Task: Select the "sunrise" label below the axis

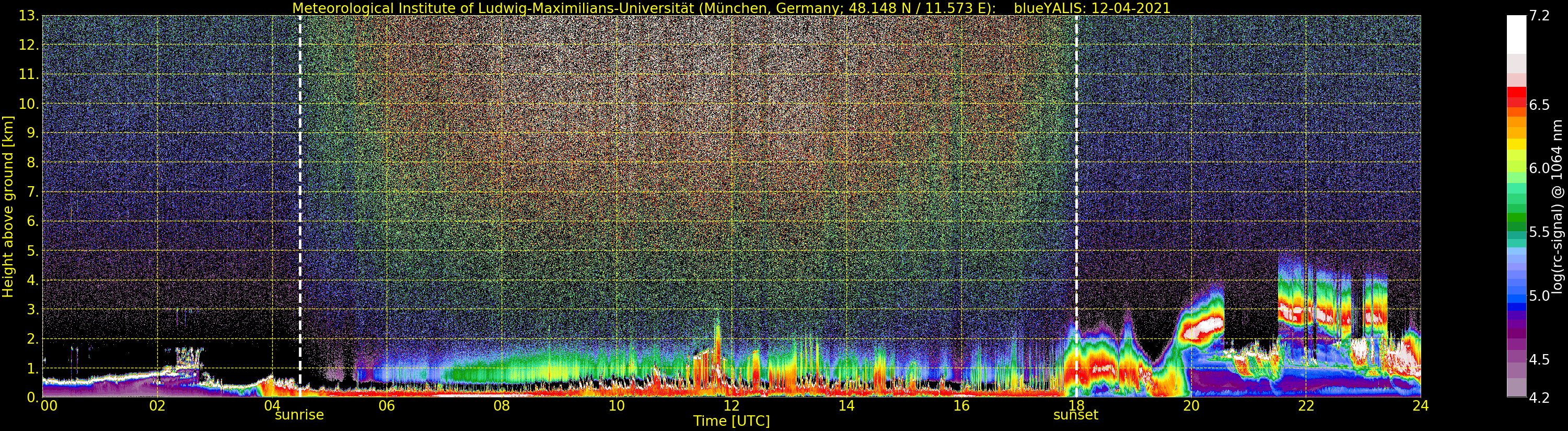Action: [299, 415]
